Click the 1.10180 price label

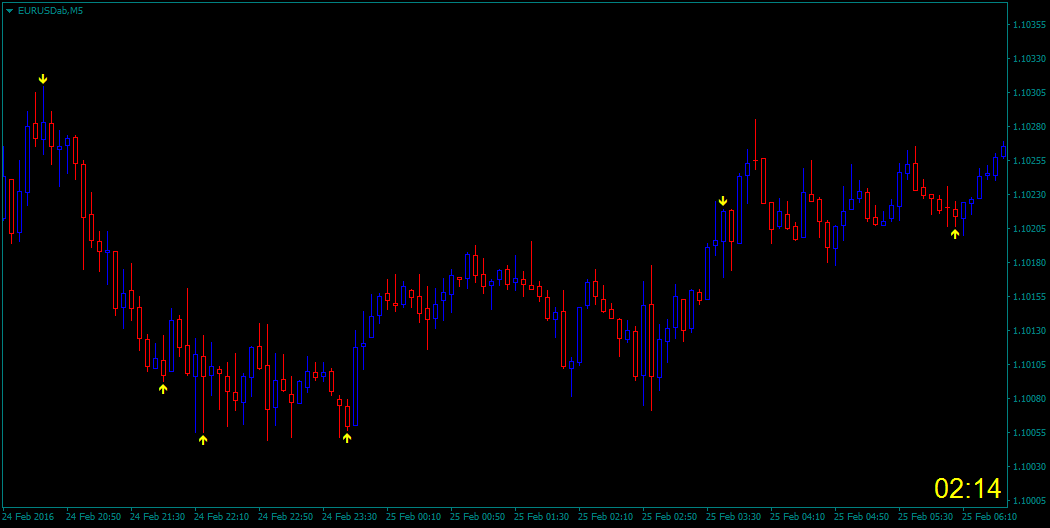(1031, 263)
